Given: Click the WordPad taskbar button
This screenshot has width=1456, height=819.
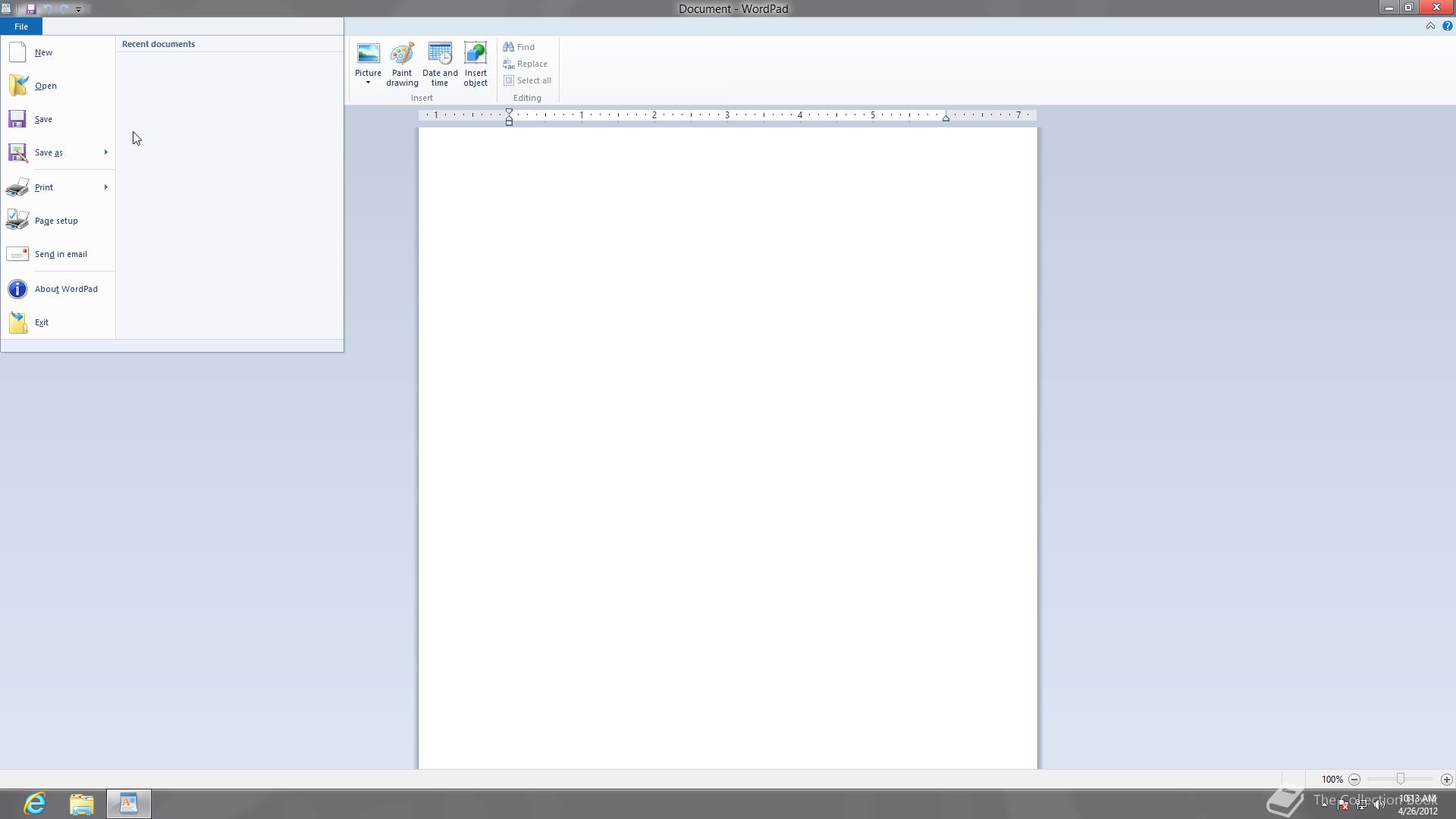Looking at the screenshot, I should [x=128, y=803].
